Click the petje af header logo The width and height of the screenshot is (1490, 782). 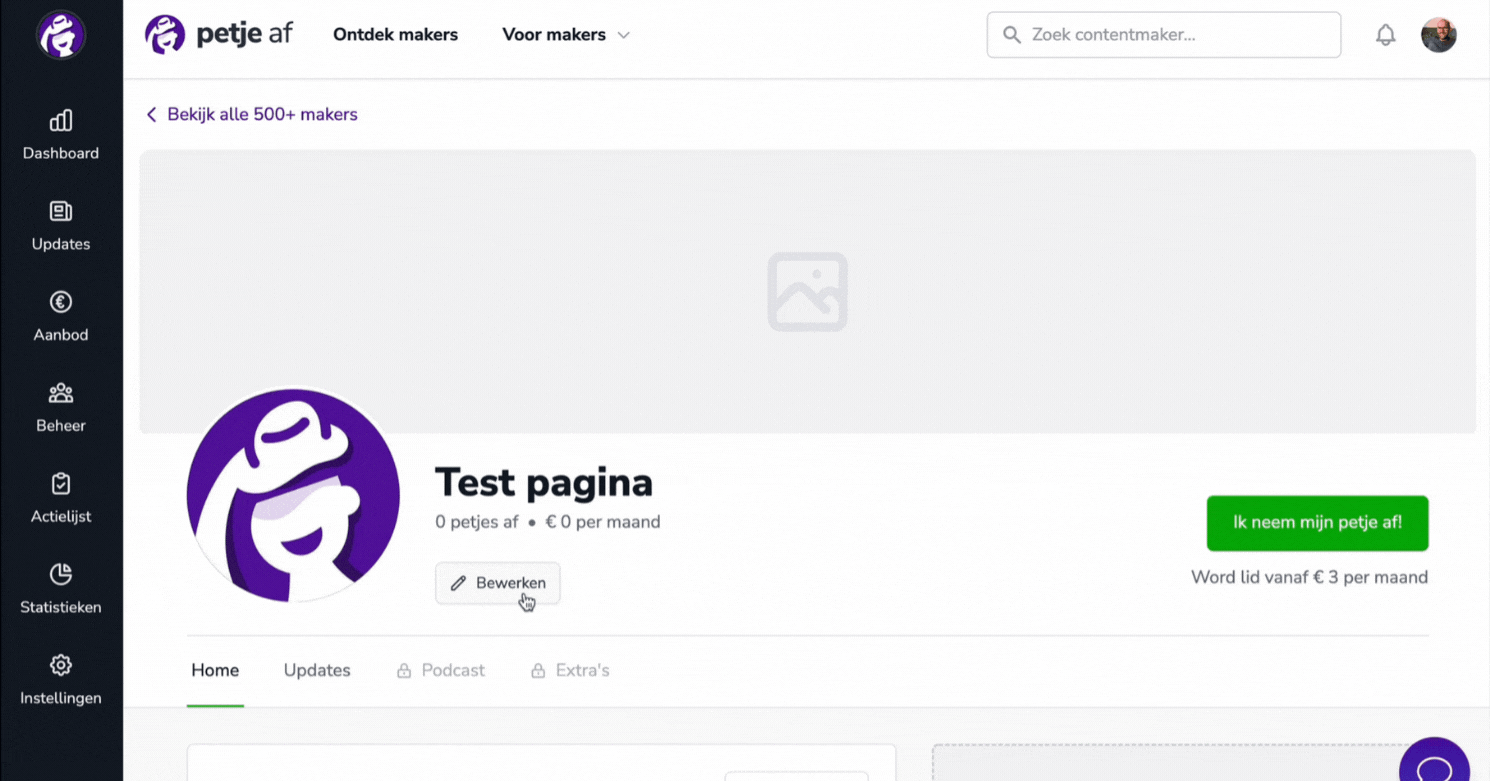pos(219,35)
